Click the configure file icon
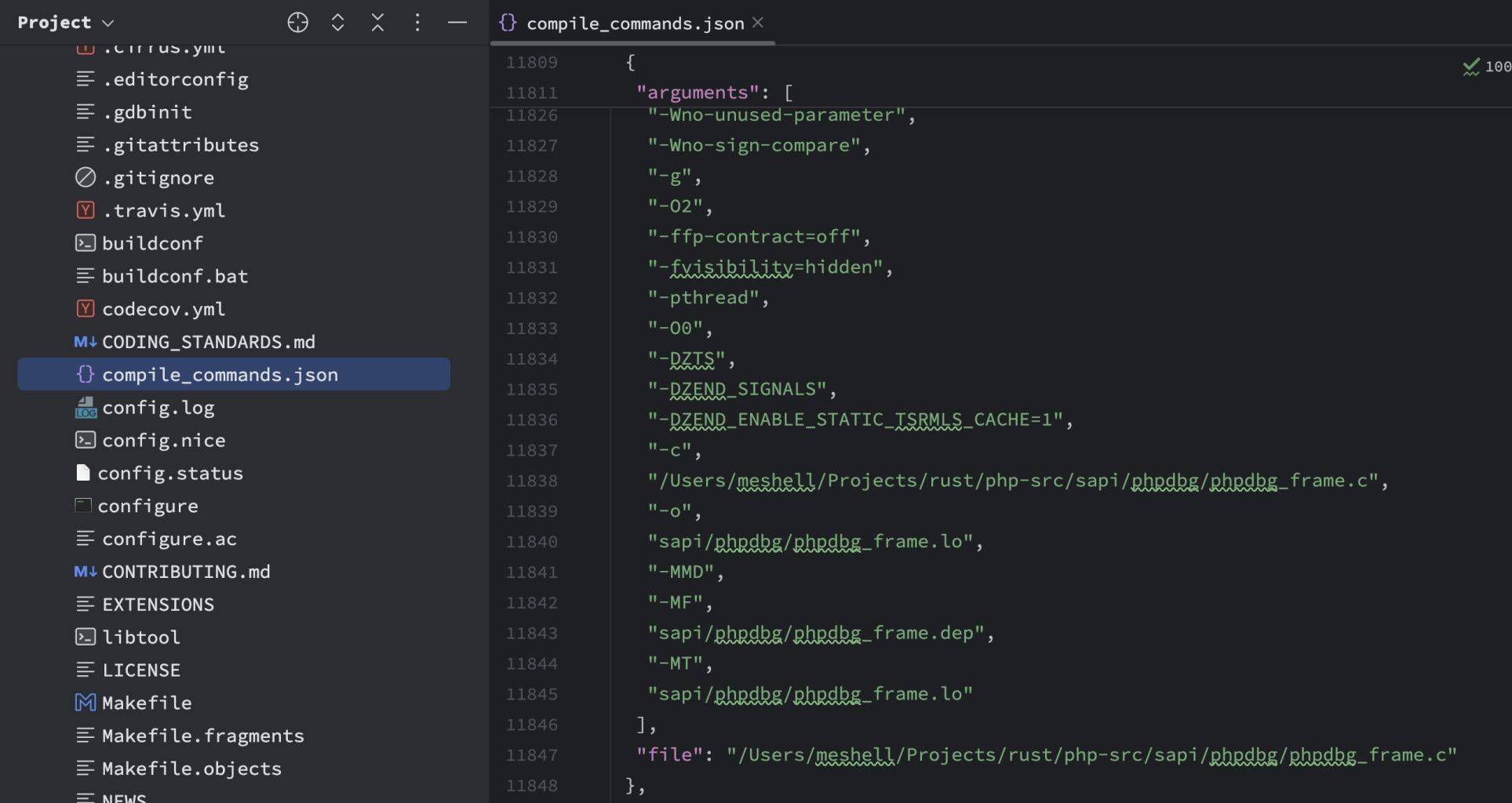1512x803 pixels. tap(82, 506)
